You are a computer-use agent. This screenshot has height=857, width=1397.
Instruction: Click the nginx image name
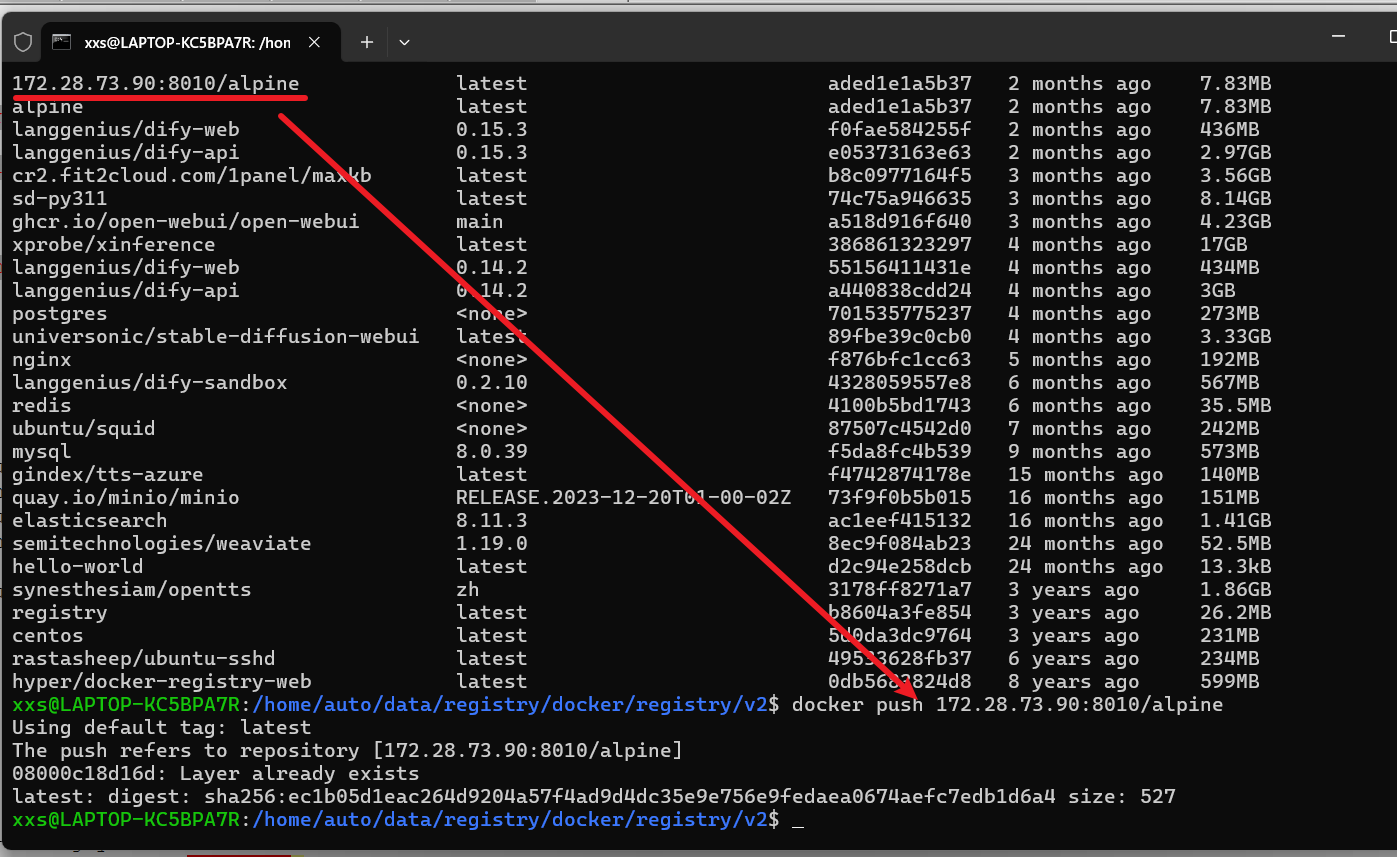coord(41,360)
